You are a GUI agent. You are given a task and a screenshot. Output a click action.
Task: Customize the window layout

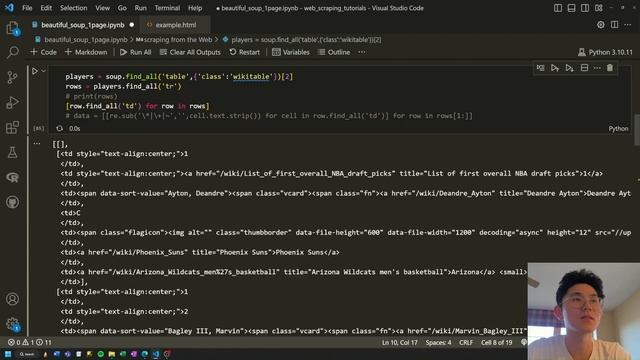click(x=599, y=8)
